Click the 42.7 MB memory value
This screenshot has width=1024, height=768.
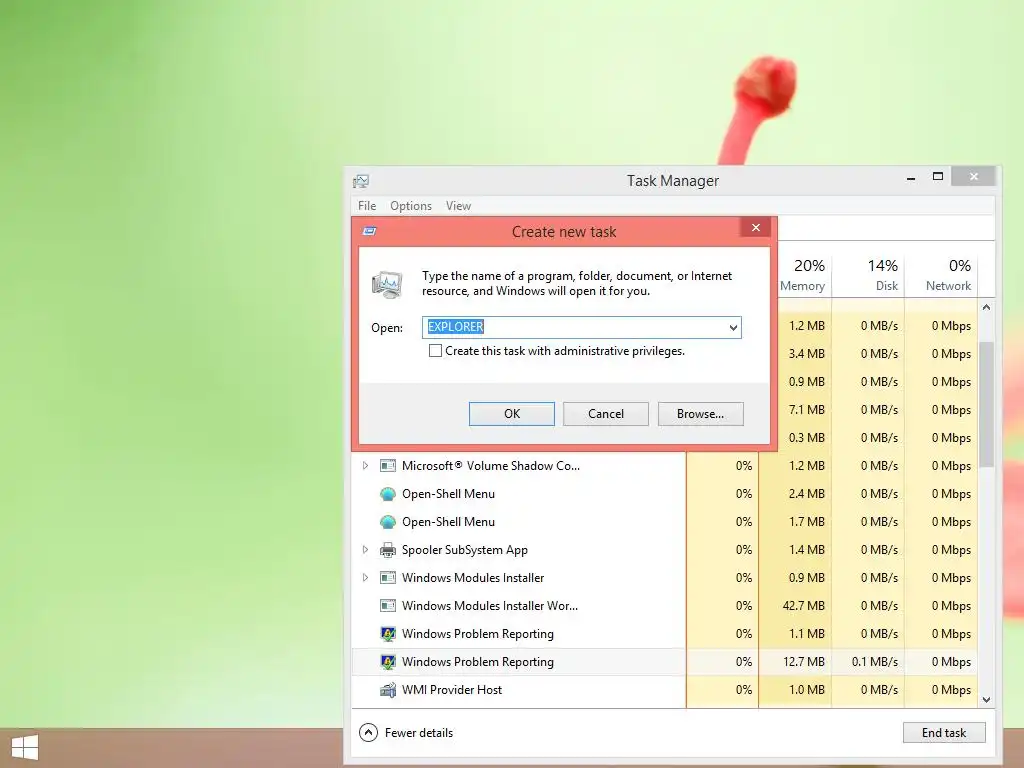803,606
